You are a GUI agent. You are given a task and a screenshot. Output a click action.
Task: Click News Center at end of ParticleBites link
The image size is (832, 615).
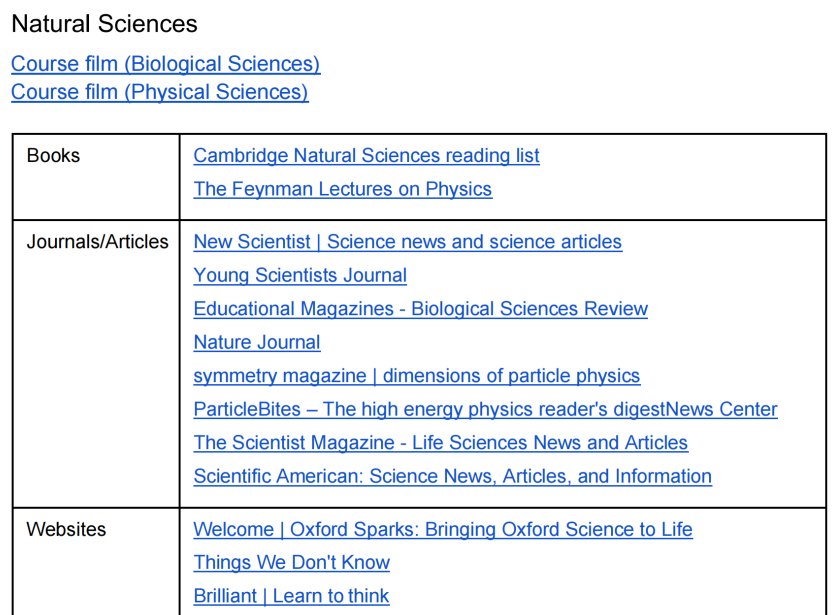[x=722, y=409]
